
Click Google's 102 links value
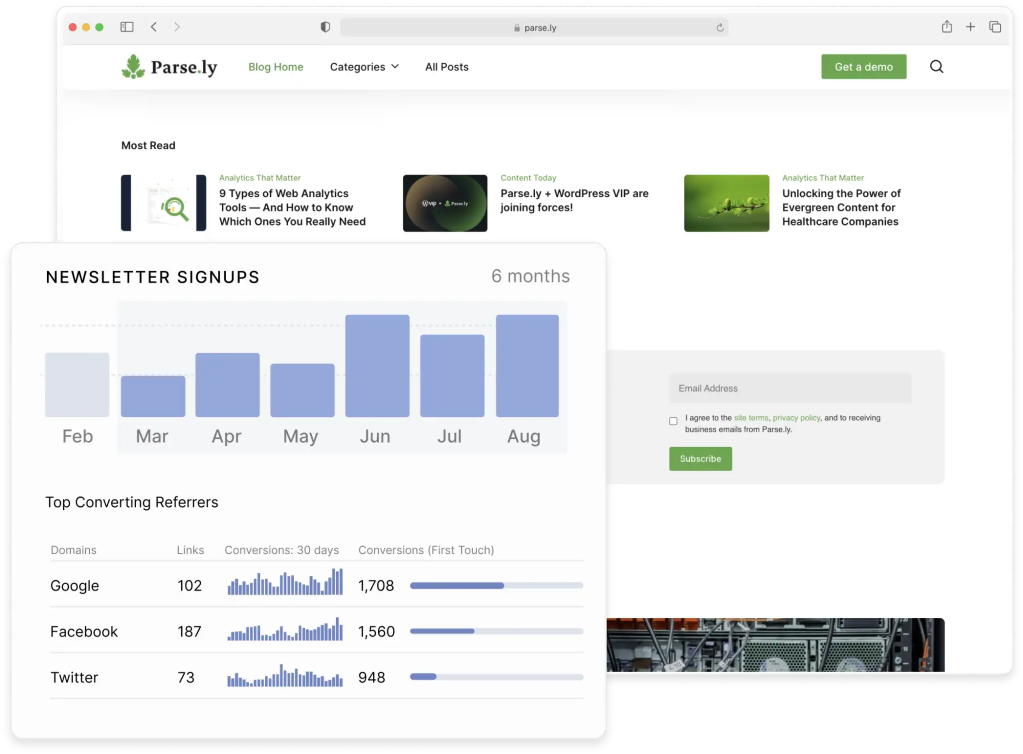point(190,586)
